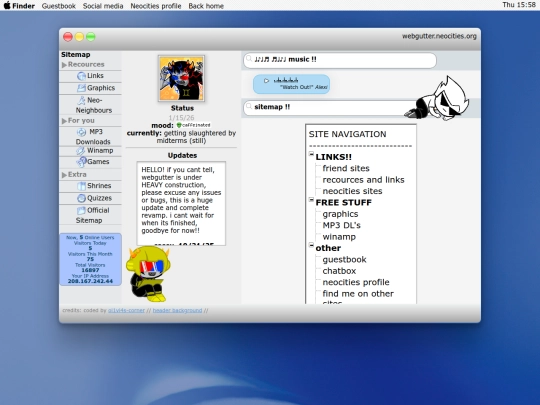Open Guestbook in the menu bar
Viewport: 540px width, 405px height.
click(x=59, y=6)
